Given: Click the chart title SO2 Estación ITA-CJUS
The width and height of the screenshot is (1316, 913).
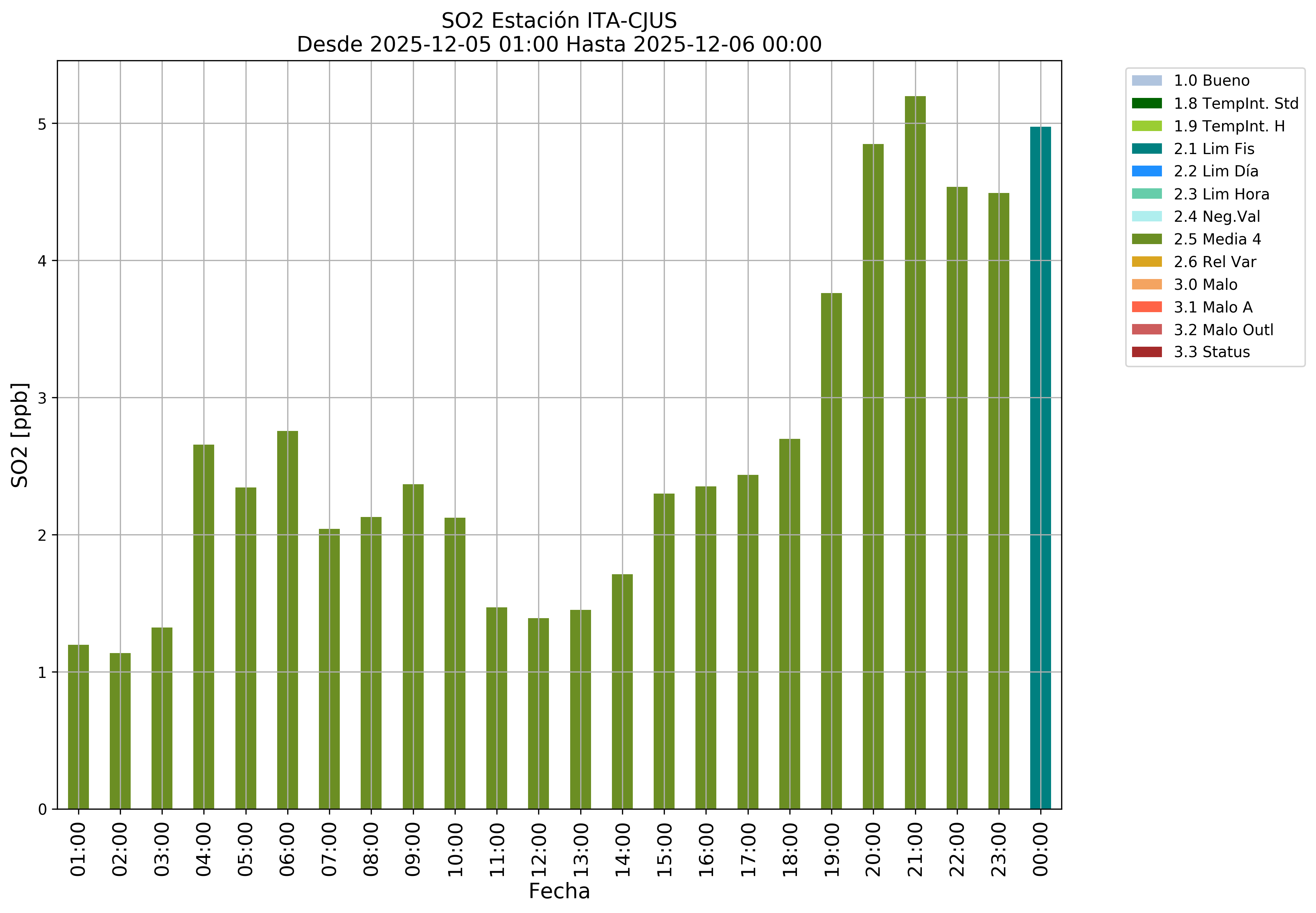Looking at the screenshot, I should click(x=559, y=21).
